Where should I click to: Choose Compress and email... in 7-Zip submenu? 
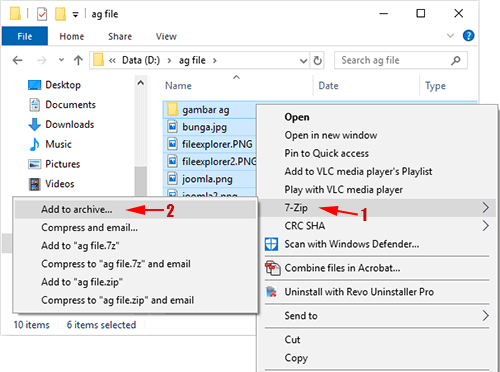tap(135, 228)
